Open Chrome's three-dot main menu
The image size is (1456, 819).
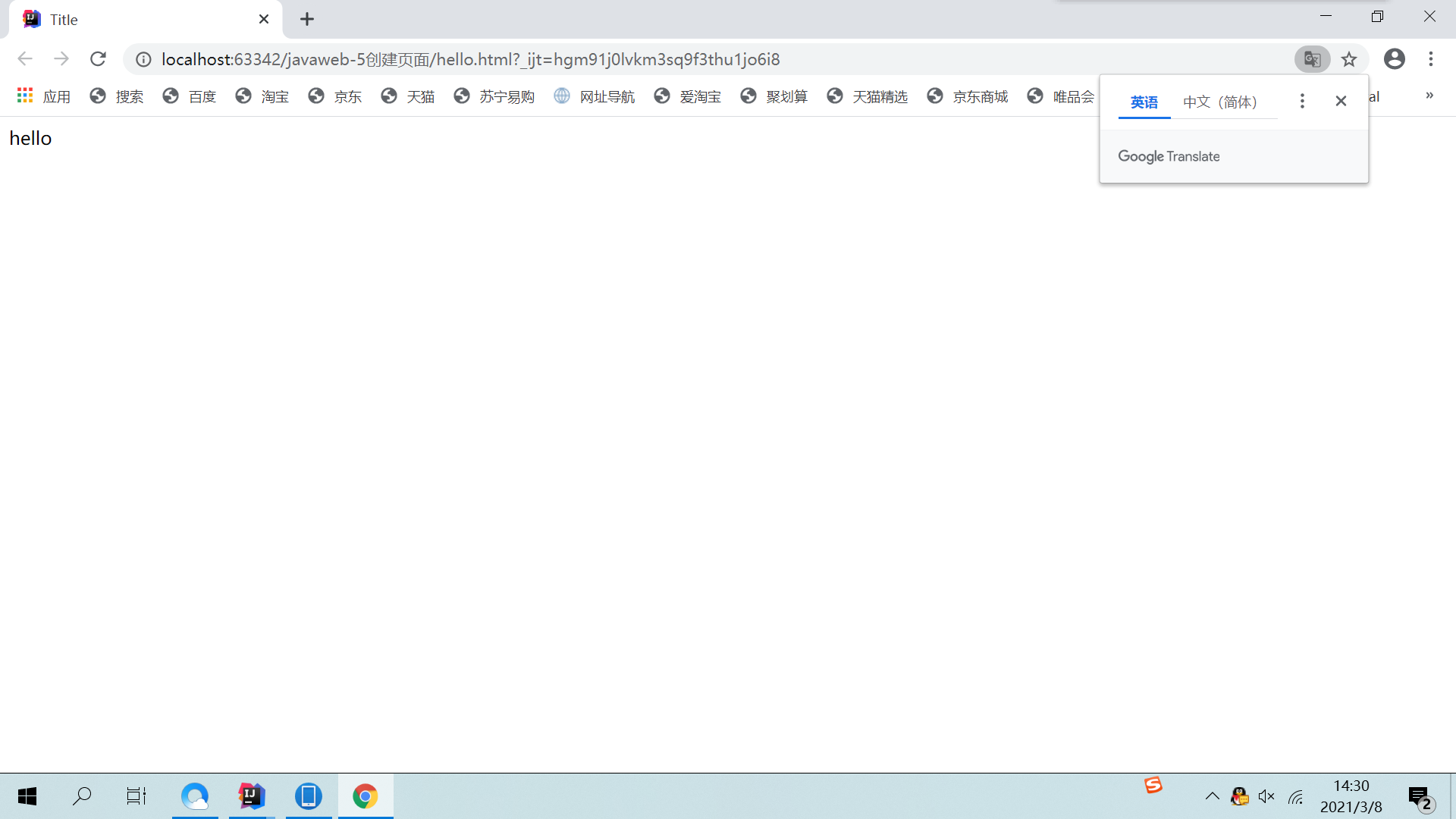point(1431,59)
